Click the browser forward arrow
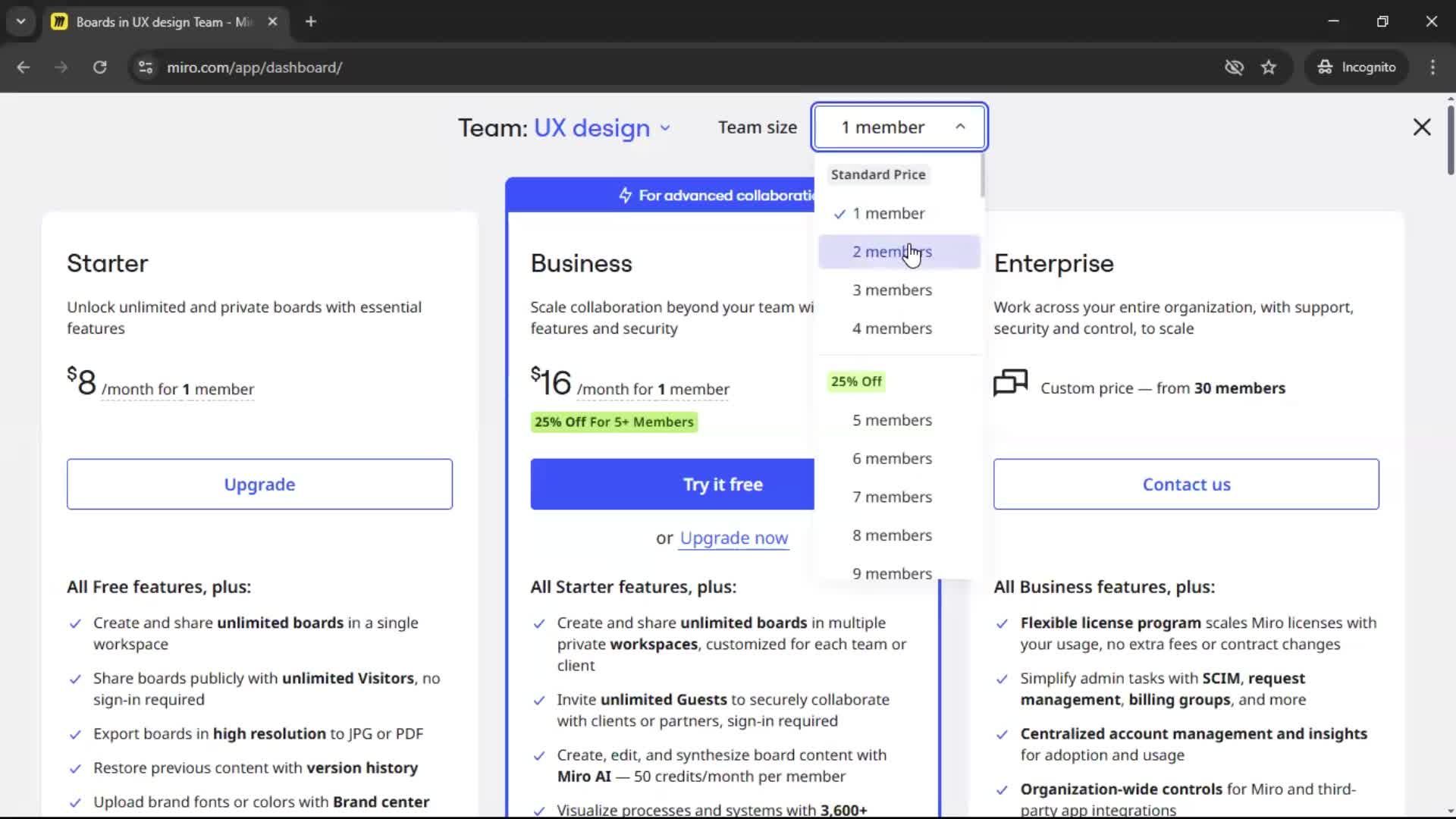Viewport: 1456px width, 819px height. pyautogui.click(x=61, y=67)
